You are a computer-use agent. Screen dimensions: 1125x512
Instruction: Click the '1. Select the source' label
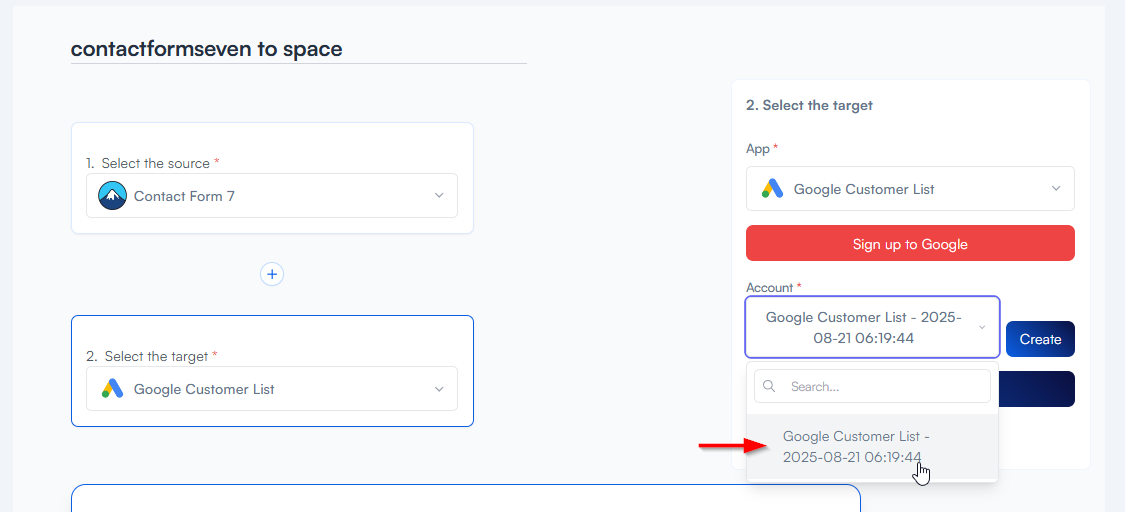click(x=154, y=163)
